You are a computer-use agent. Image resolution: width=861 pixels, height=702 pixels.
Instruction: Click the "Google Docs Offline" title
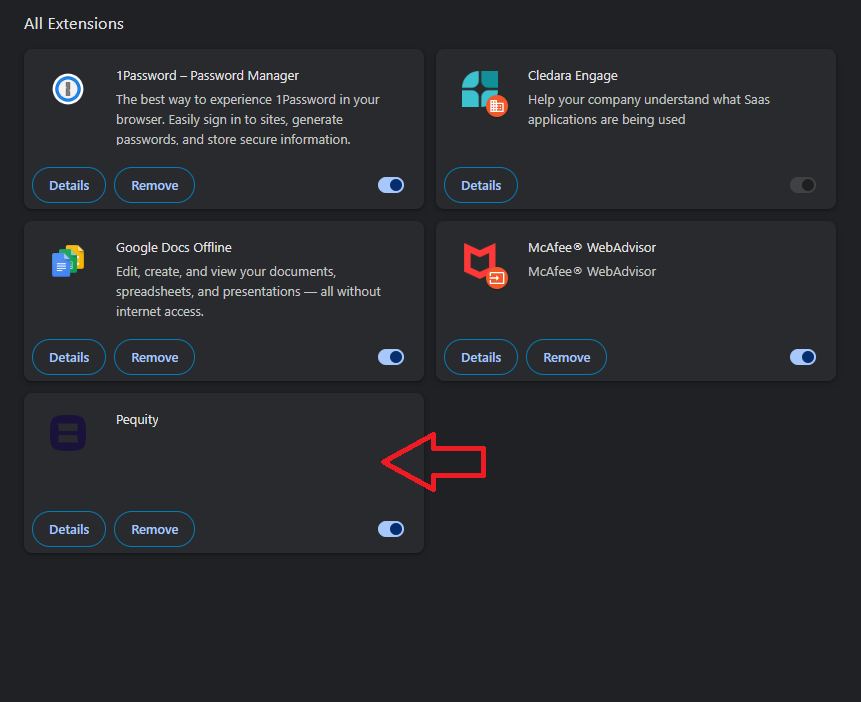[174, 248]
